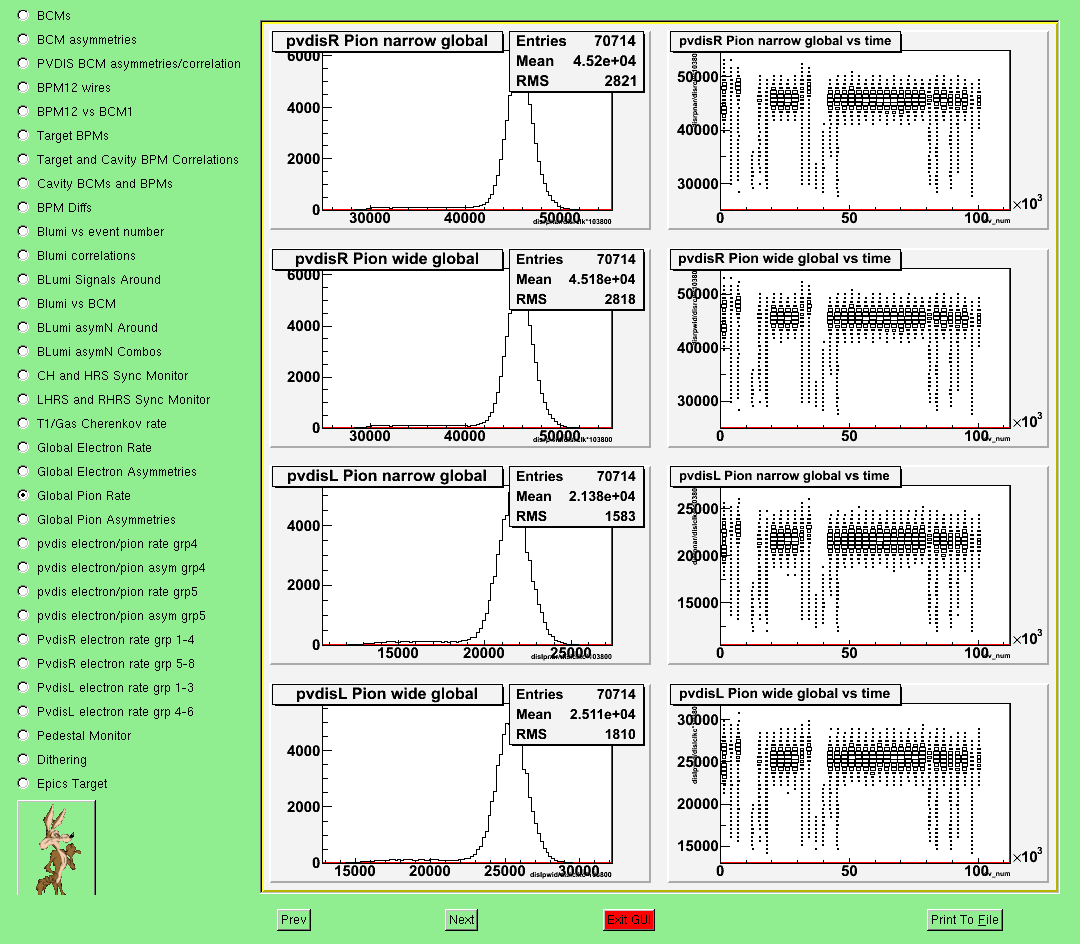Click stats box showing Mean 2.511e+04
This screenshot has height=944, width=1080.
point(576,714)
